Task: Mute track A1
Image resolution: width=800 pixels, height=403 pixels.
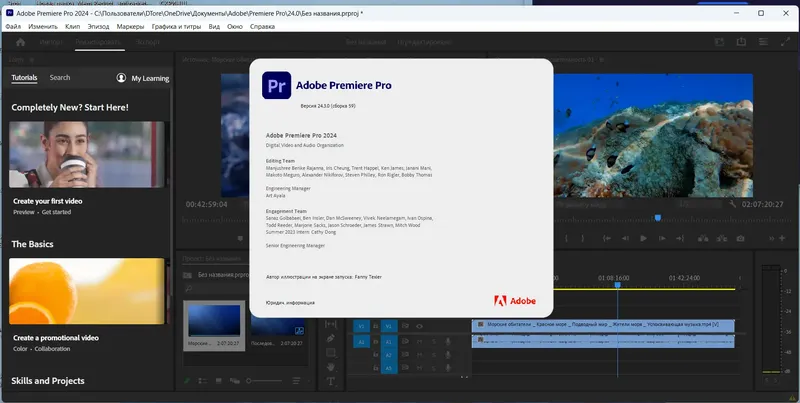Action: coord(419,341)
